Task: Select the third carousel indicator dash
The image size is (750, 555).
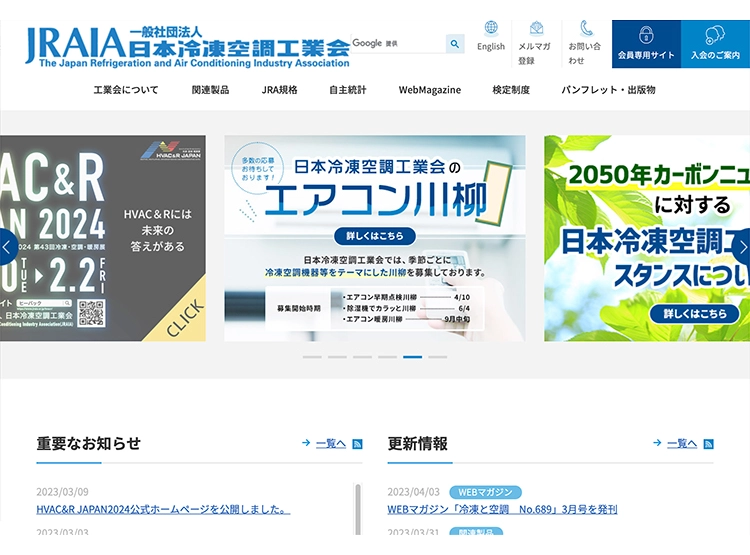Action: point(362,357)
